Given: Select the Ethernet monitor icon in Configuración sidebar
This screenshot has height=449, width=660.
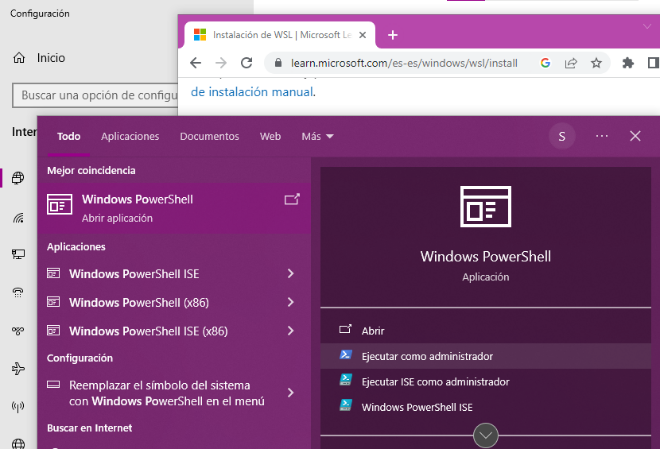Looking at the screenshot, I should [18, 254].
